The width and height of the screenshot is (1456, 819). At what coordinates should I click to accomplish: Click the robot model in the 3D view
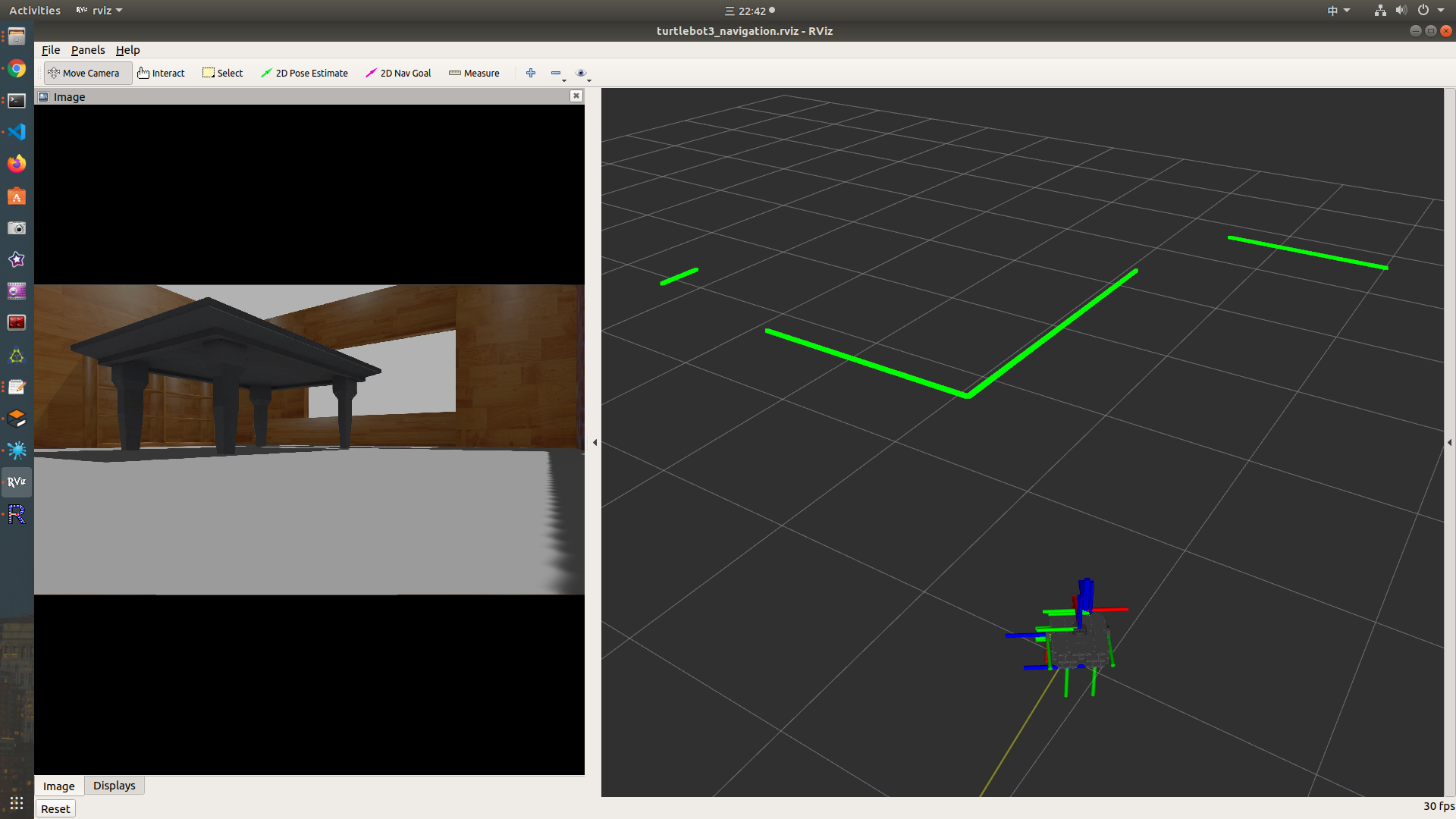tap(1080, 645)
